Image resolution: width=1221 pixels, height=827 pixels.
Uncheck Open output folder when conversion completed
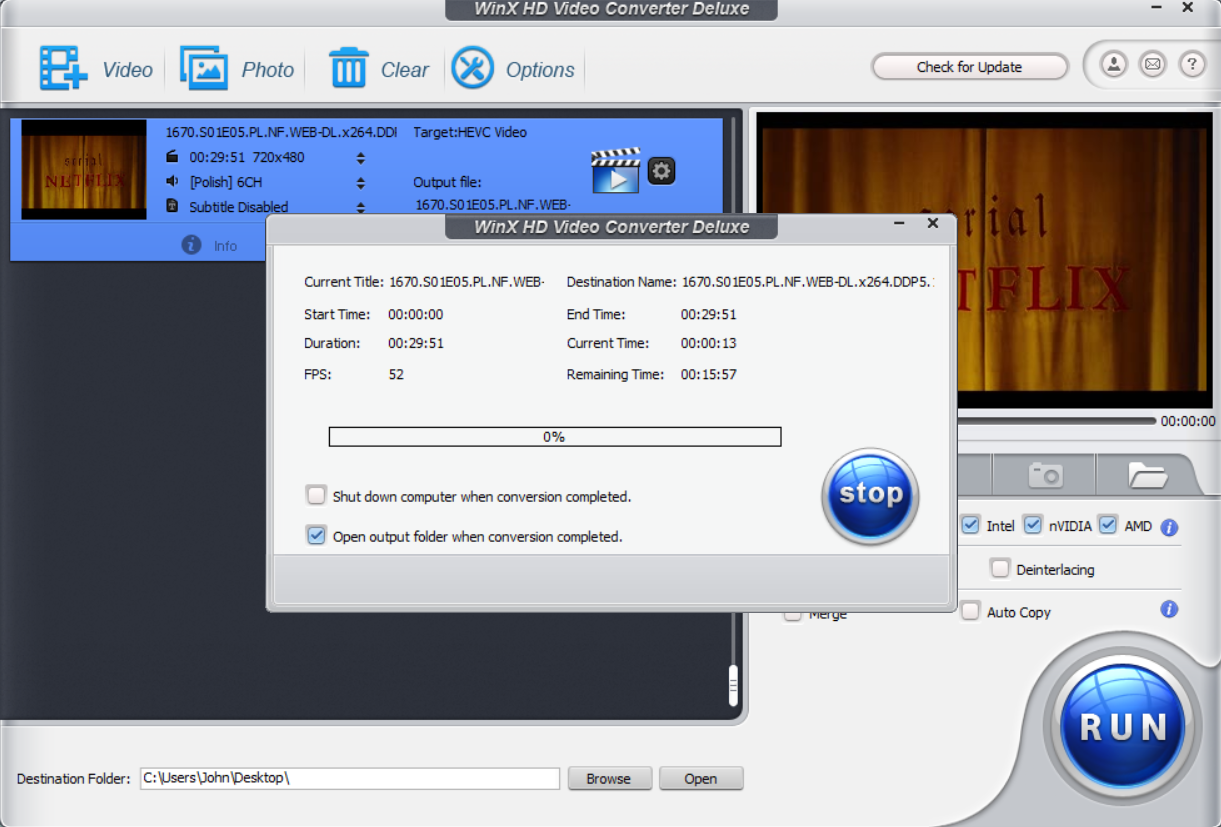point(316,535)
